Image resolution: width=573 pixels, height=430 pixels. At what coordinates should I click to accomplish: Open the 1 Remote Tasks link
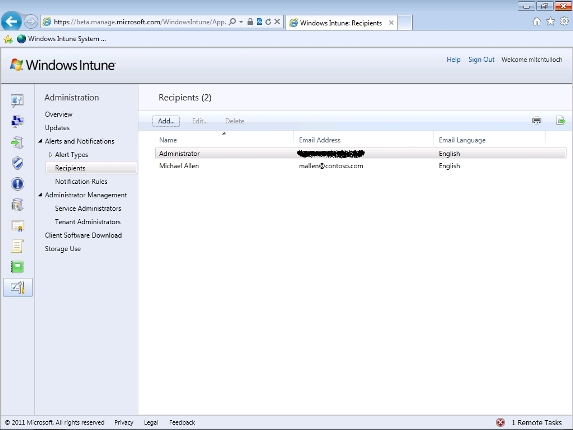536,423
